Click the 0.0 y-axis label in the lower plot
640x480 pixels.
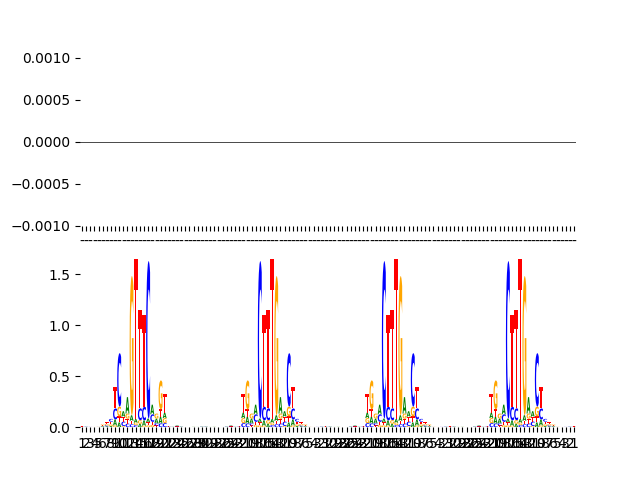59,427
